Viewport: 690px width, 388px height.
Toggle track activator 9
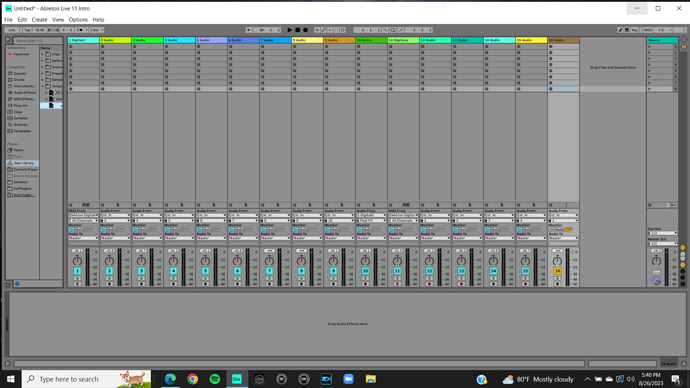333,271
